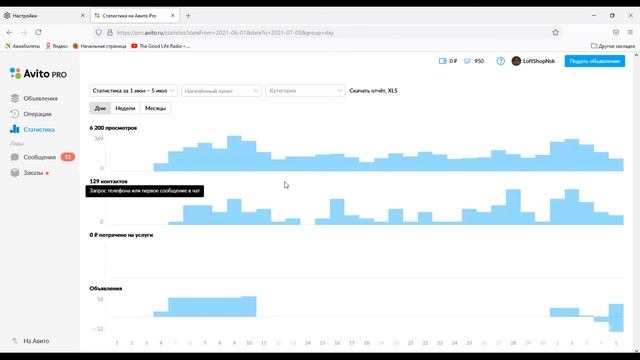This screenshot has height=360, width=640.
Task: Open the help question mark icon
Action: pos(500,61)
